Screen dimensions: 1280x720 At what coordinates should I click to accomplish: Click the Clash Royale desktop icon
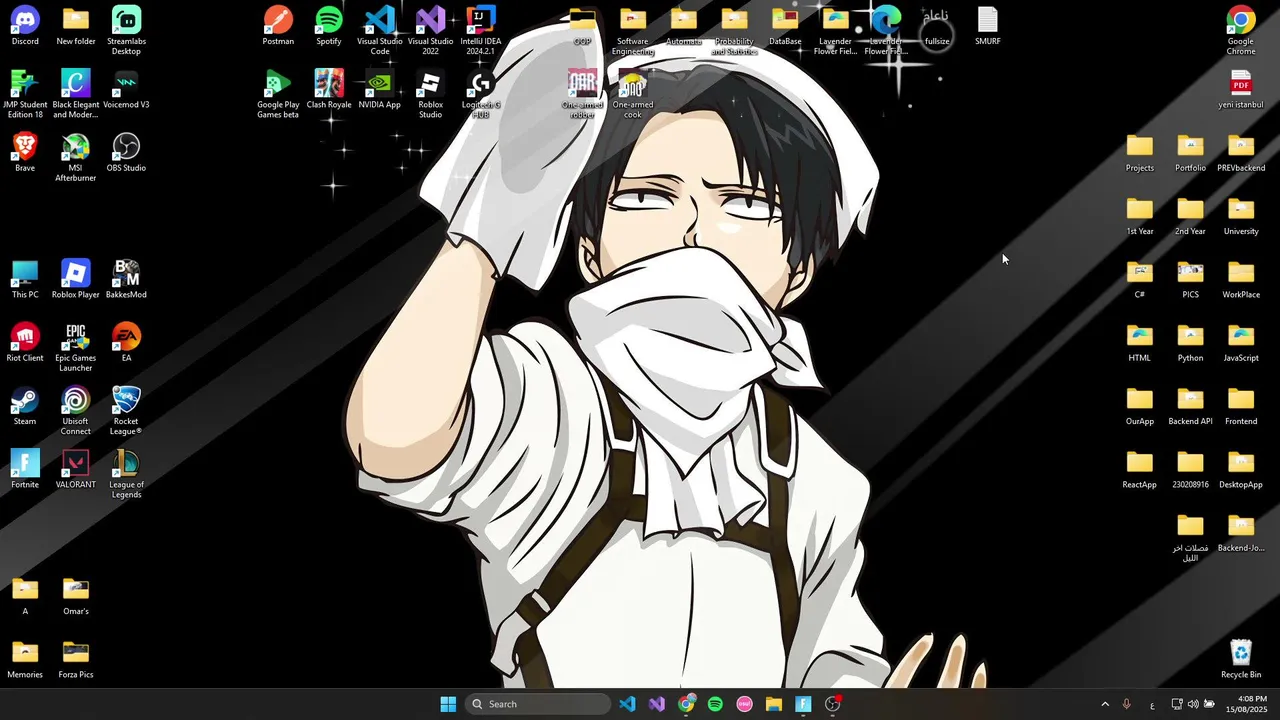pos(329,89)
